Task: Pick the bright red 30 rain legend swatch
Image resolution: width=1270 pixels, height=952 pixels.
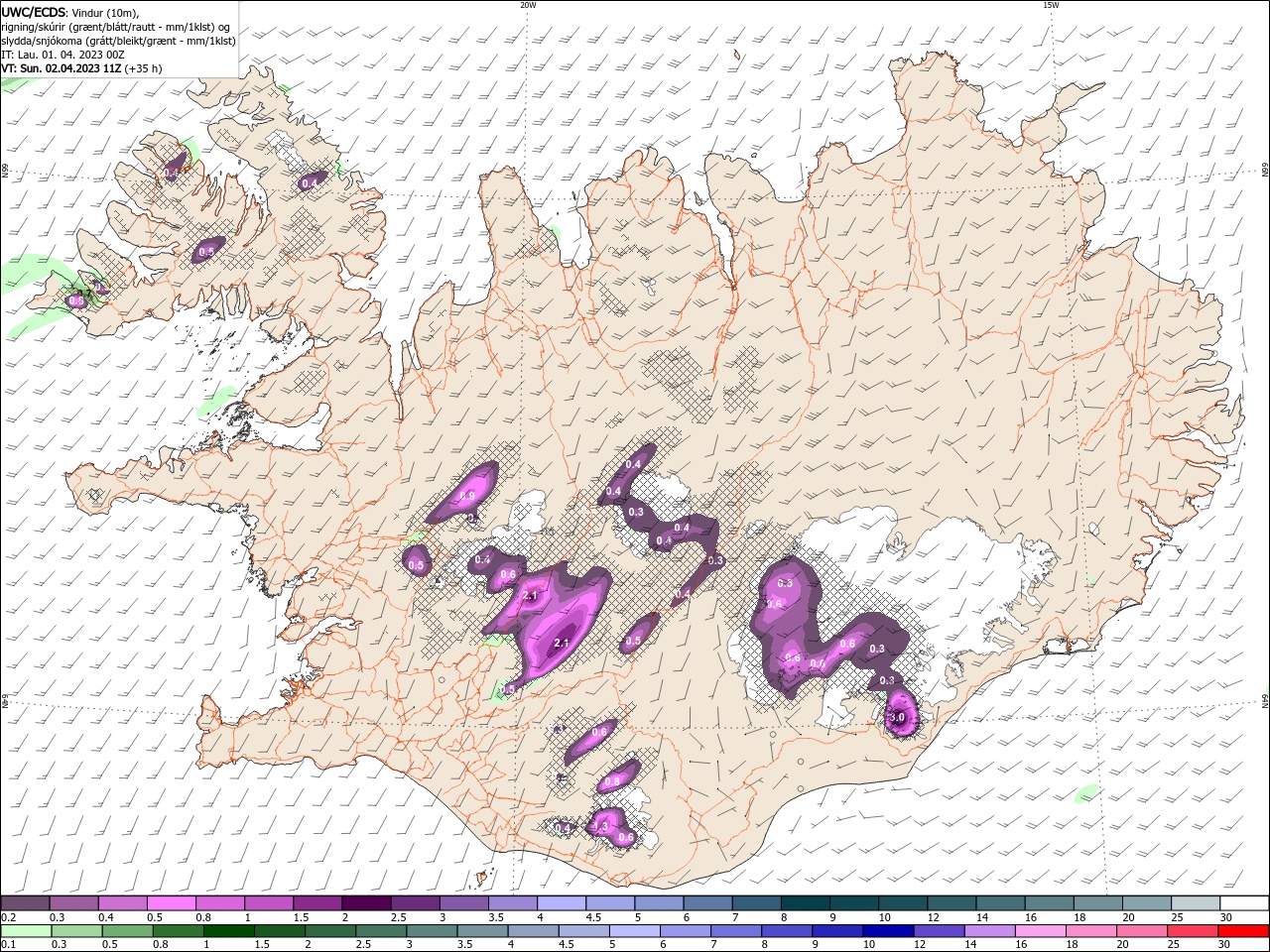Action: [1243, 931]
